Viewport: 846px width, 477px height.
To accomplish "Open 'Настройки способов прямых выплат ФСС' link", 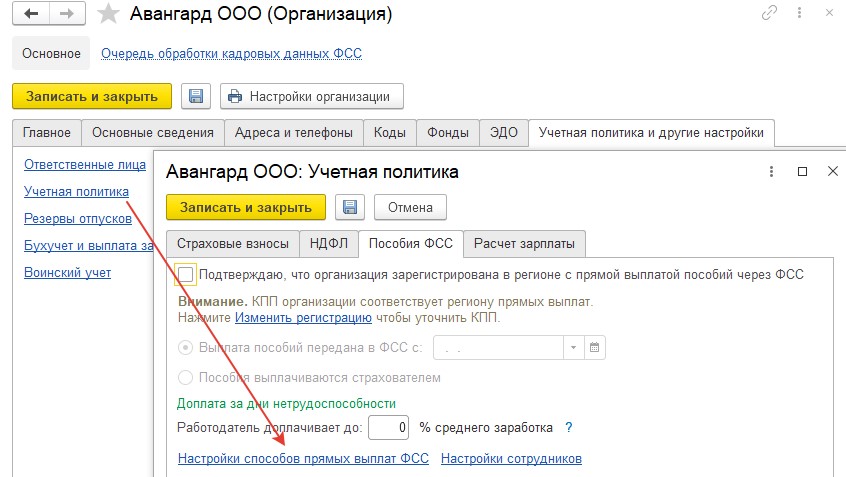I will pos(303,459).
